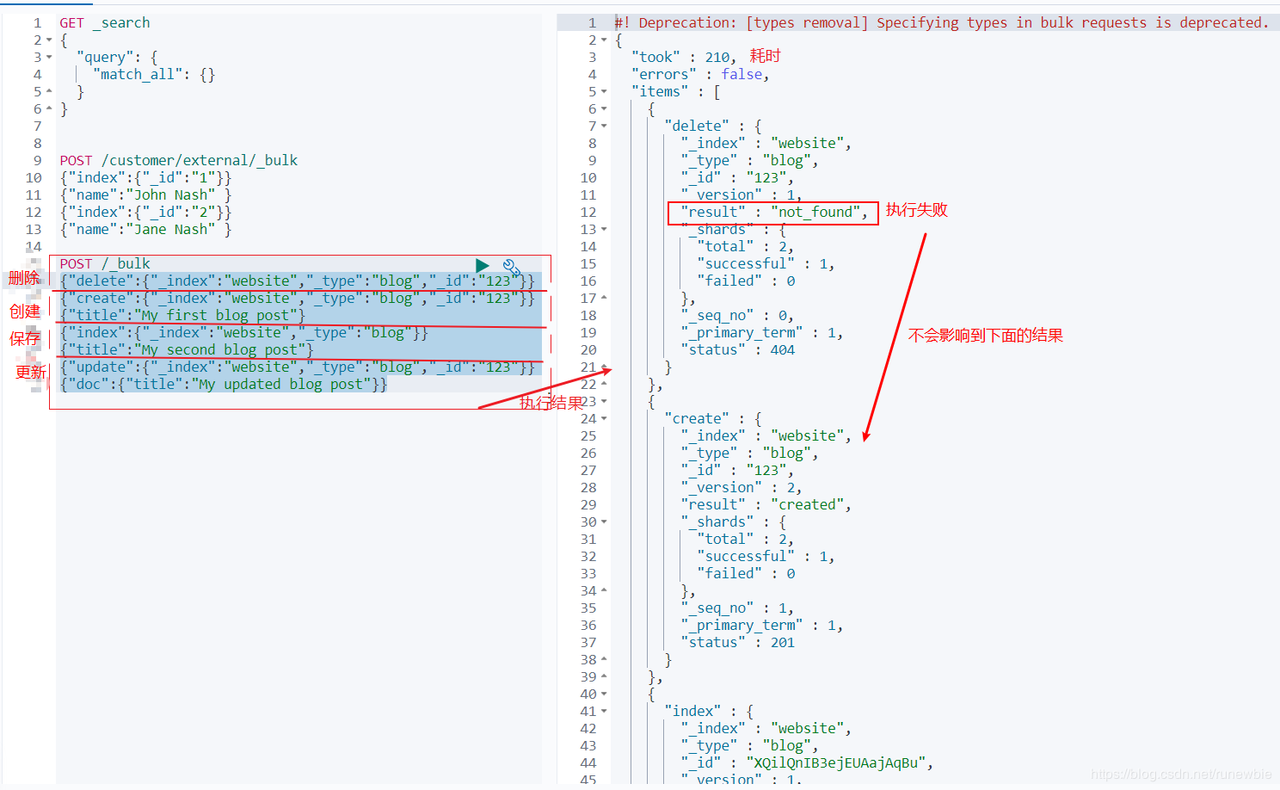Click the "My first blog post" line

183,315
